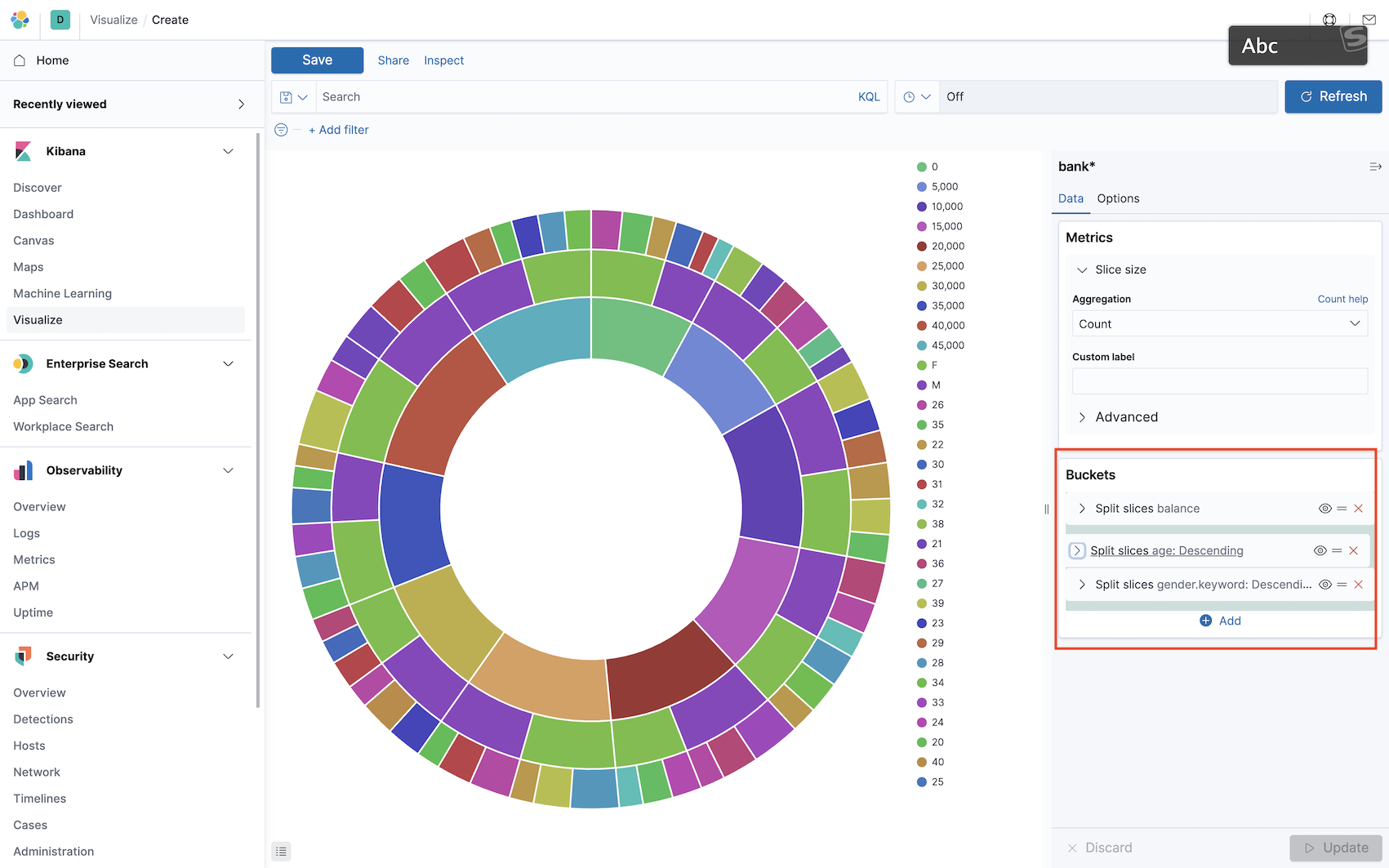Open App Search in sidebar

pos(45,400)
